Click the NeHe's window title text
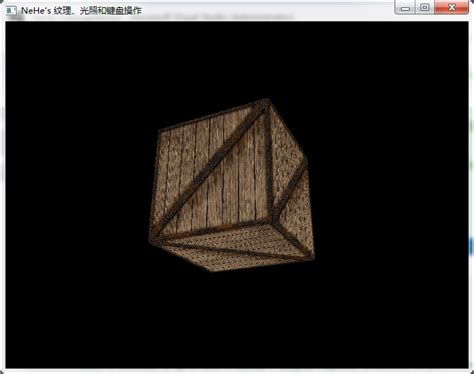 pos(81,11)
